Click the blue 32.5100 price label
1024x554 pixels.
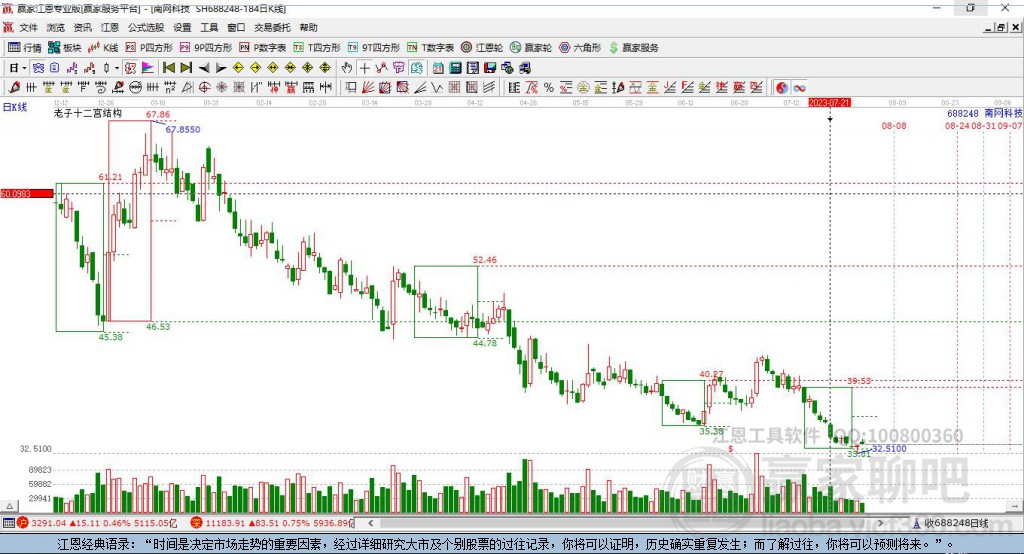(889, 449)
